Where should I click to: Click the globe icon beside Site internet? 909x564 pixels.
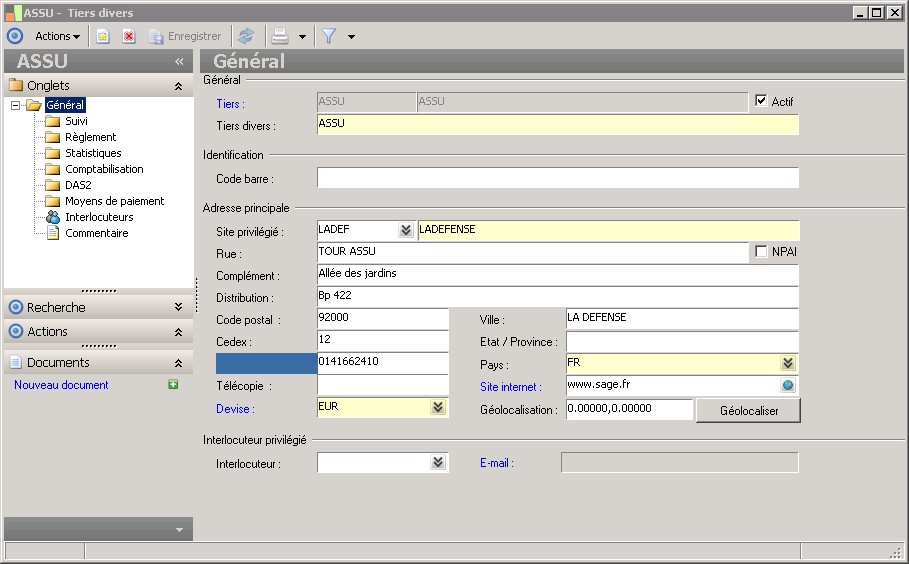pyautogui.click(x=788, y=386)
